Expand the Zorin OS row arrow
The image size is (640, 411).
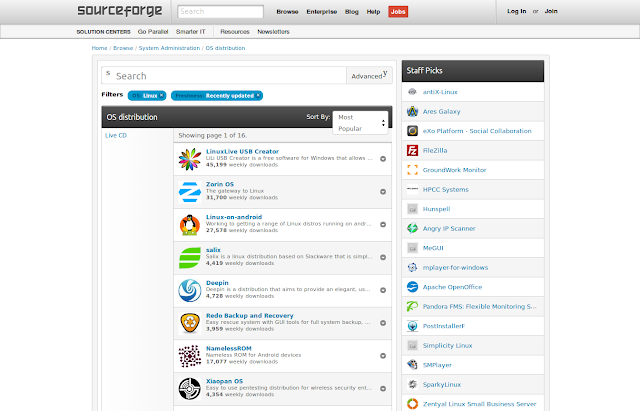(x=383, y=192)
